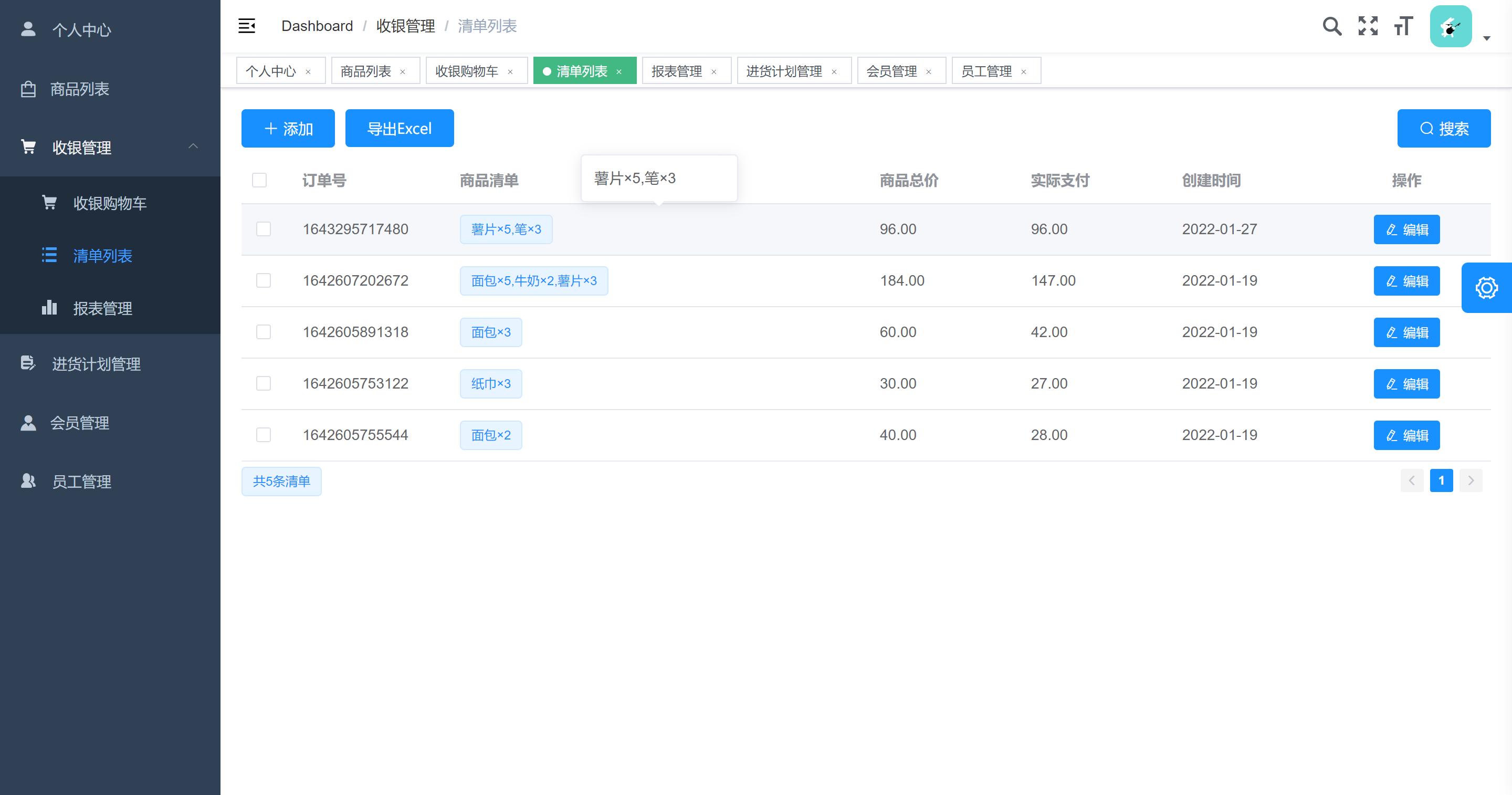Click the 个人中心 profile icon in sidebar
The width and height of the screenshot is (1512, 795).
coord(28,29)
